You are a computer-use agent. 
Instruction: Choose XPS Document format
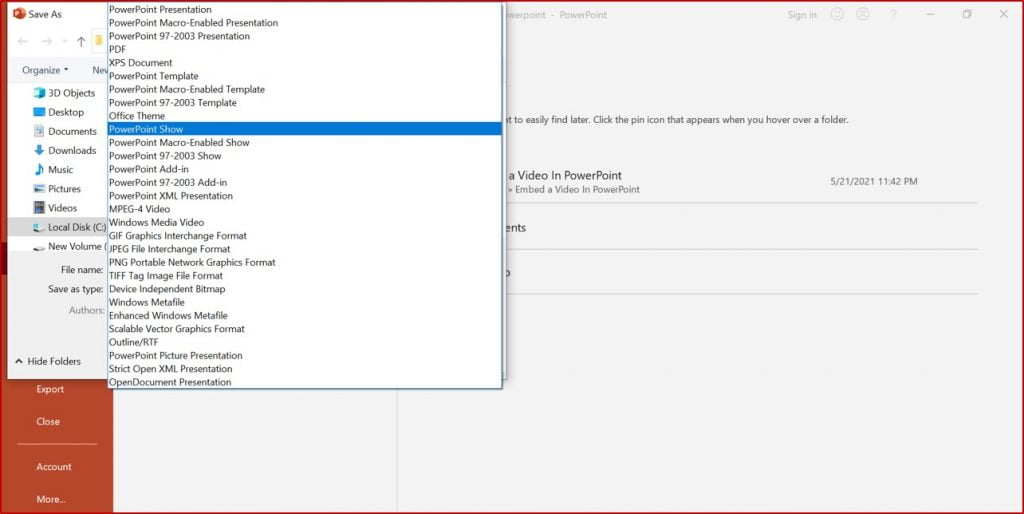(x=304, y=63)
